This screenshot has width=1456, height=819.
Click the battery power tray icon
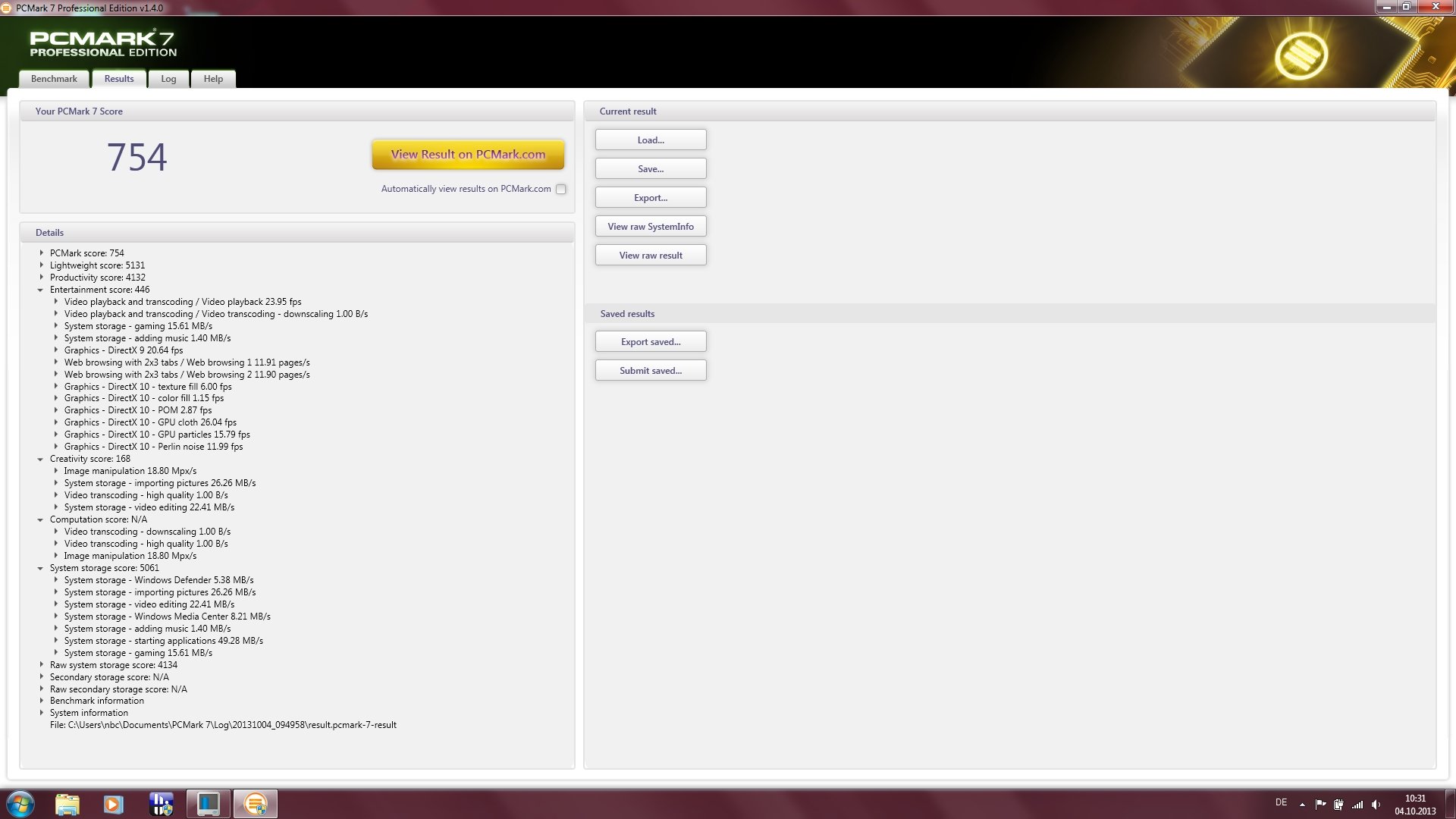(1339, 805)
